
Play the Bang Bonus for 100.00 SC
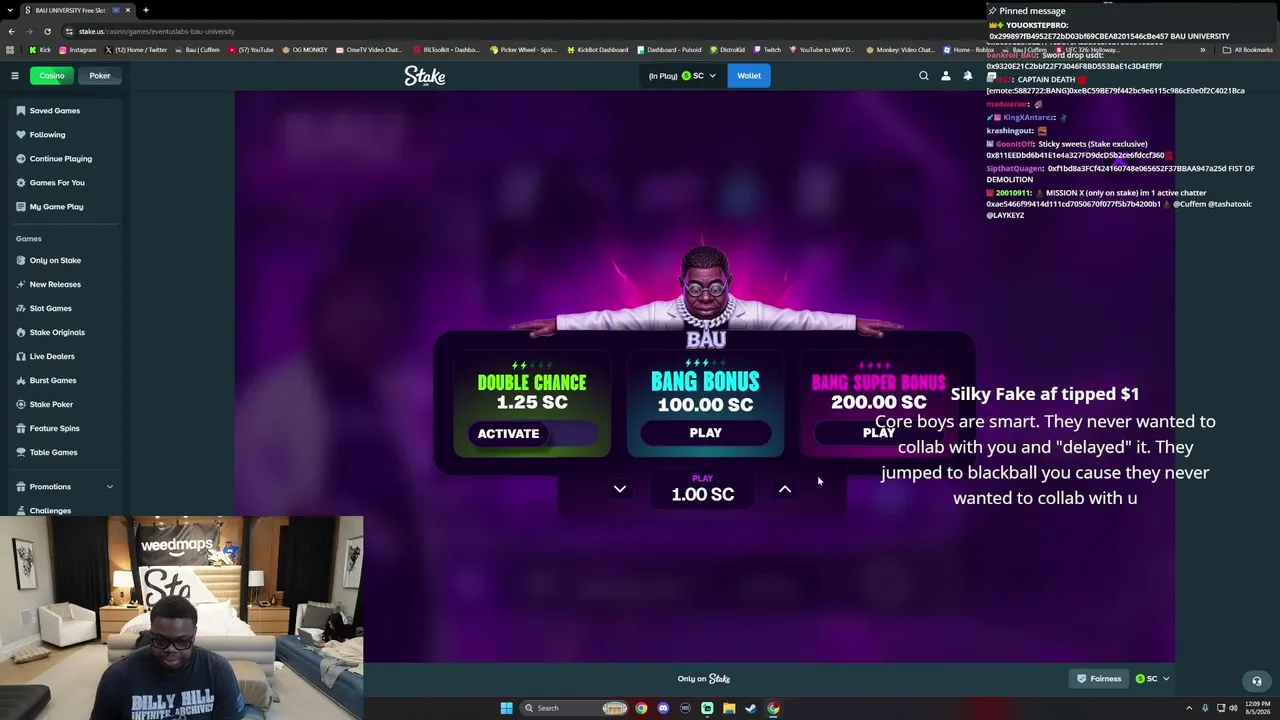pyautogui.click(x=705, y=433)
